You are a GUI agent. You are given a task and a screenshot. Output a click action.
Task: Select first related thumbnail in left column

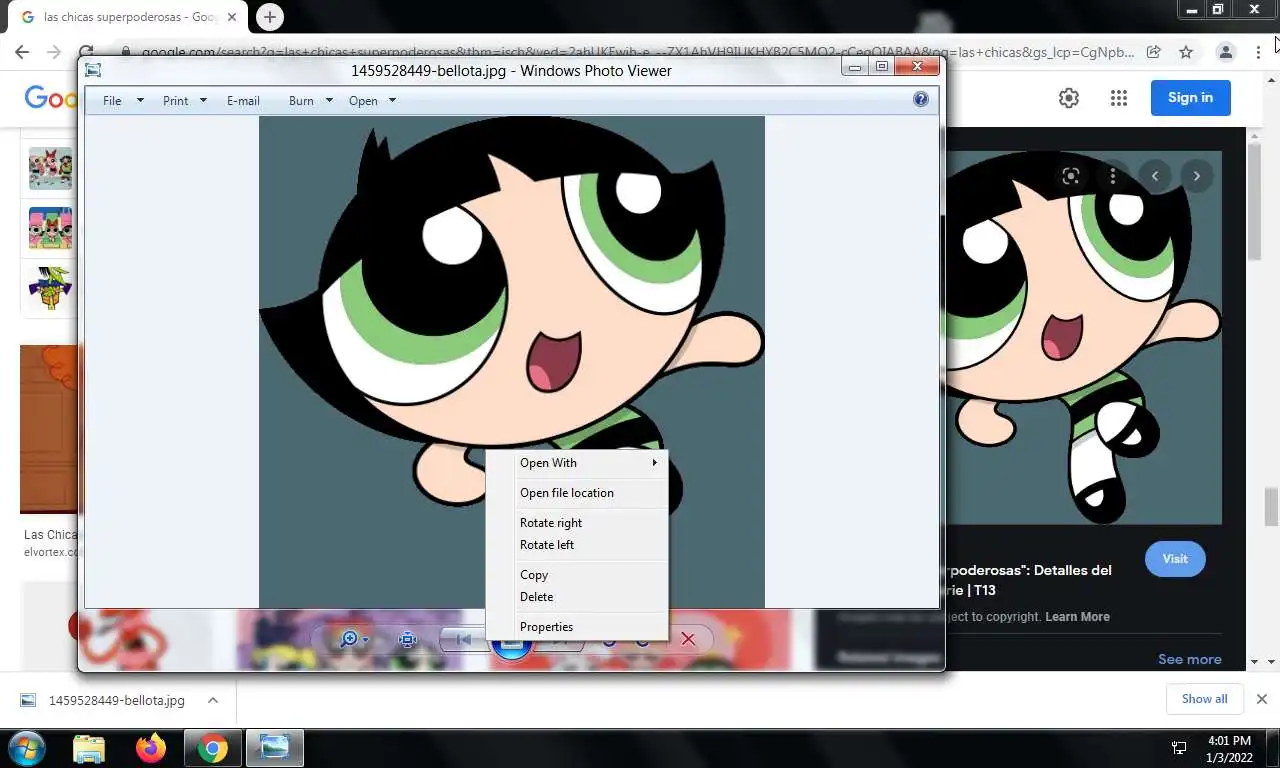pyautogui.click(x=50, y=168)
